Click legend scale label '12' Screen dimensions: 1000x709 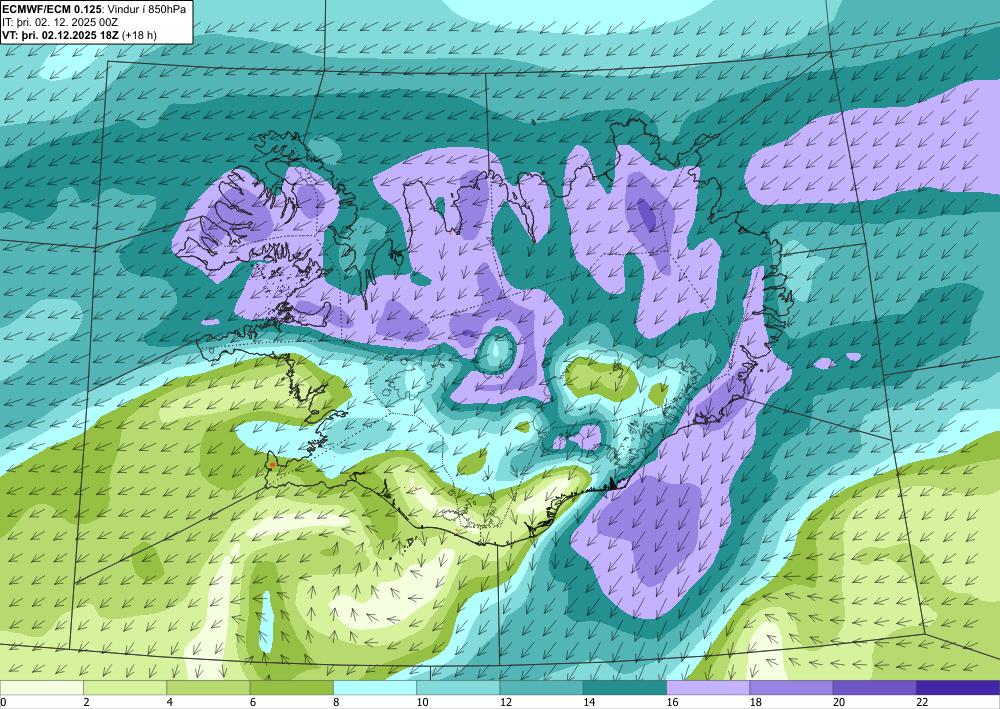click(506, 702)
